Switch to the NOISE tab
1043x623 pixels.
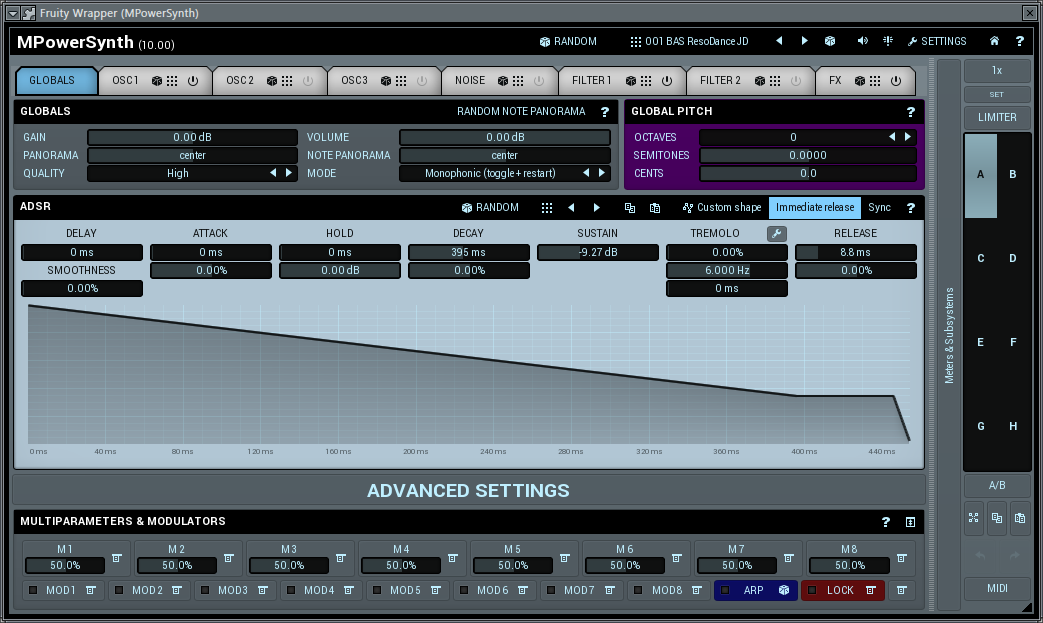pos(469,80)
